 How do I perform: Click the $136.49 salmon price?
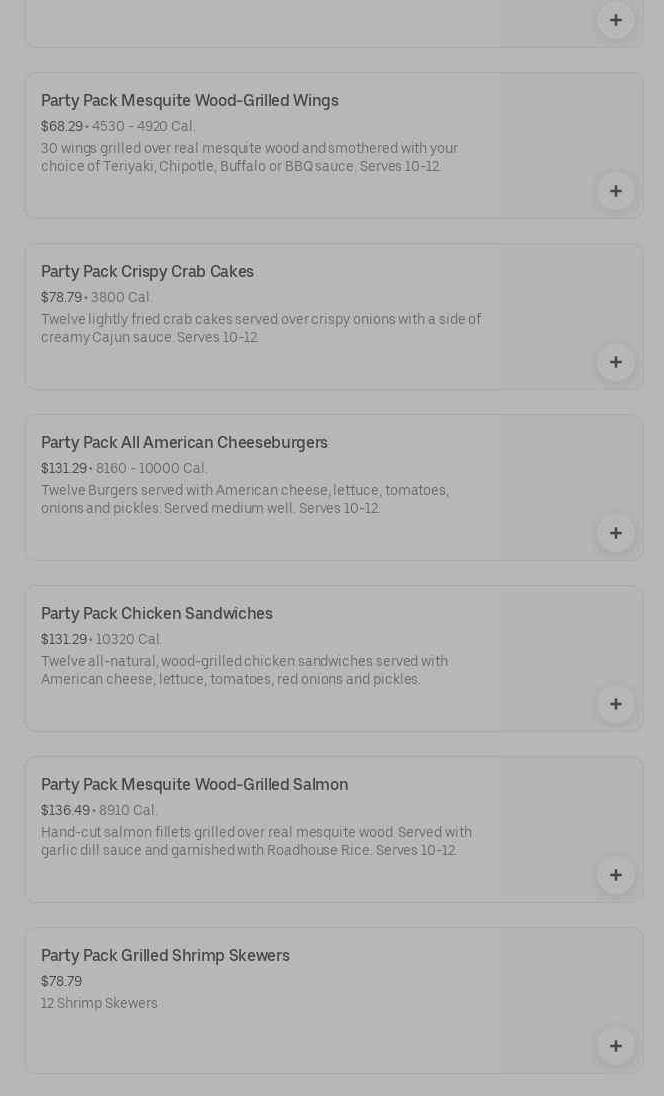(65, 811)
